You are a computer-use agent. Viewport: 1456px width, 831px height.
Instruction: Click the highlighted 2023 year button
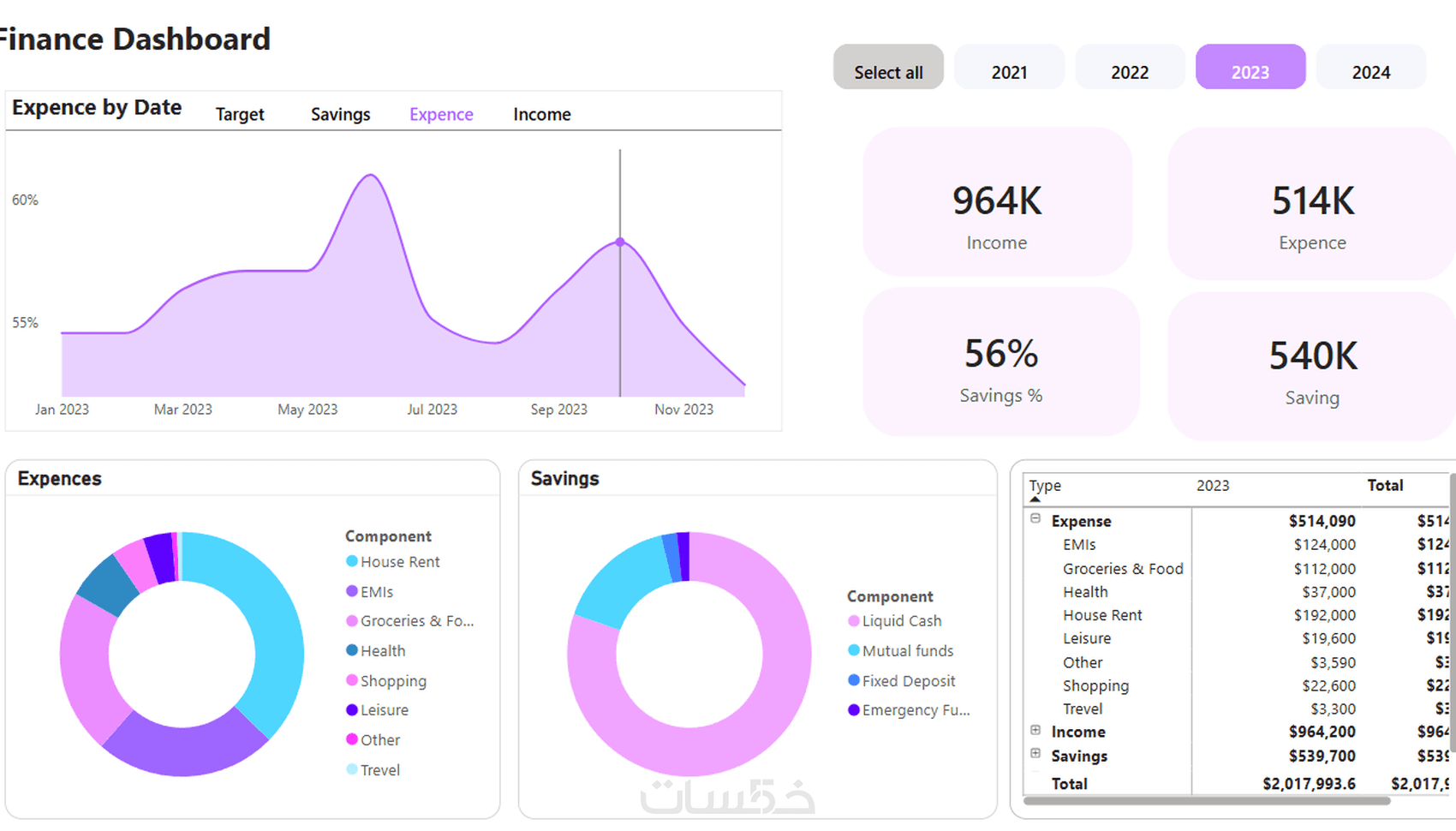(1250, 67)
